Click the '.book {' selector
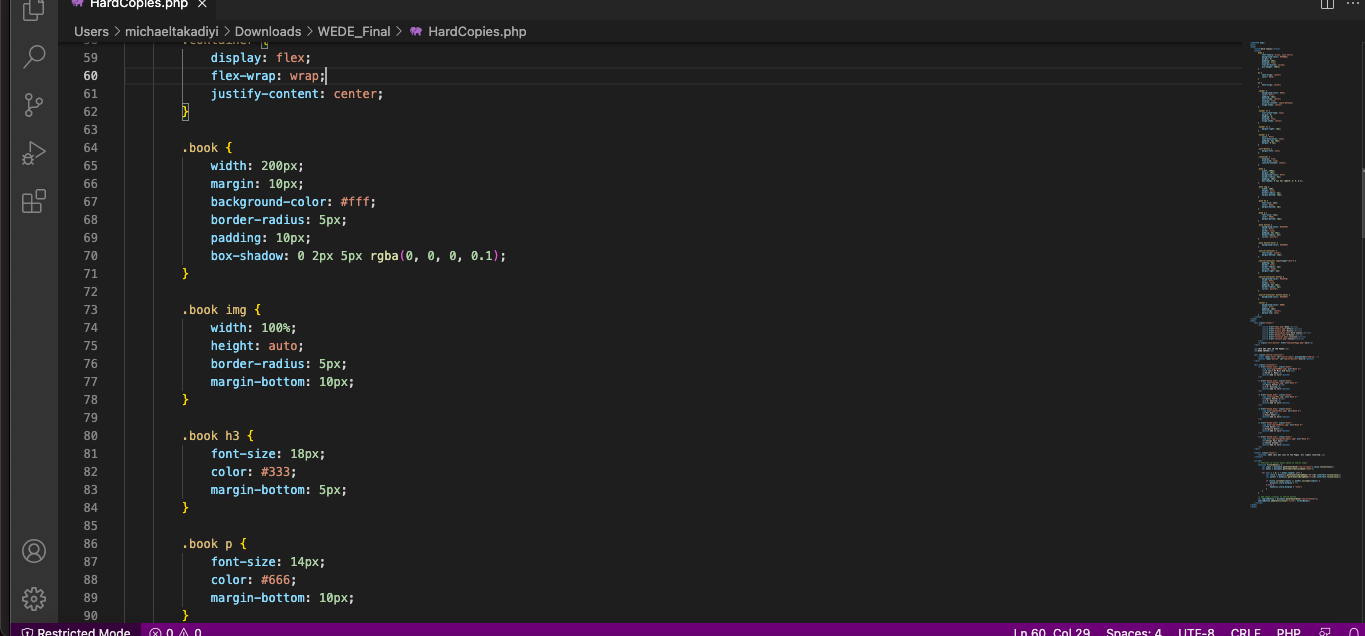This screenshot has width=1365, height=636. [207, 148]
